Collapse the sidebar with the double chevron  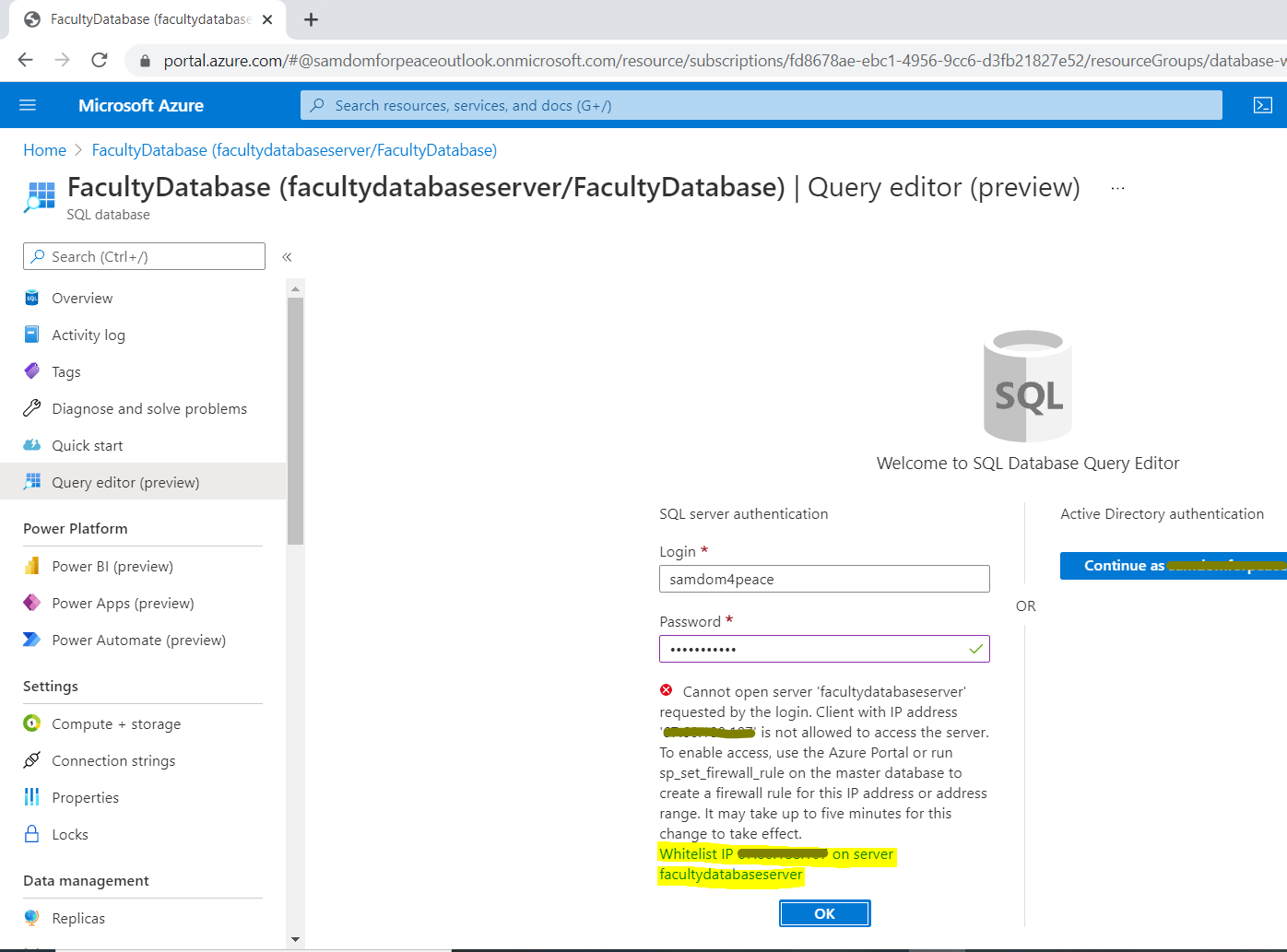coord(287,257)
